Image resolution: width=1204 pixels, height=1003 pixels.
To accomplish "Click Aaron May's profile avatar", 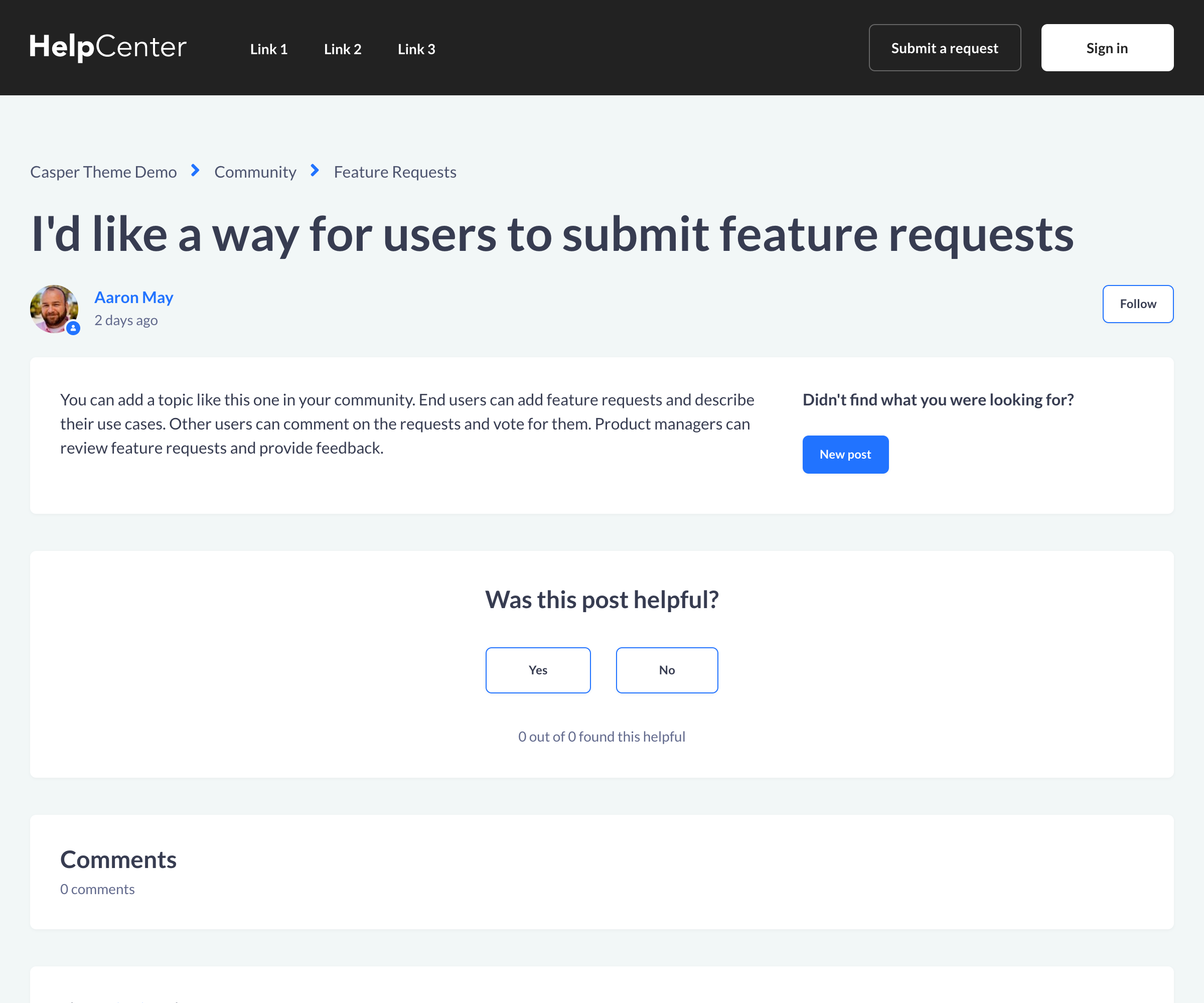I will point(54,309).
